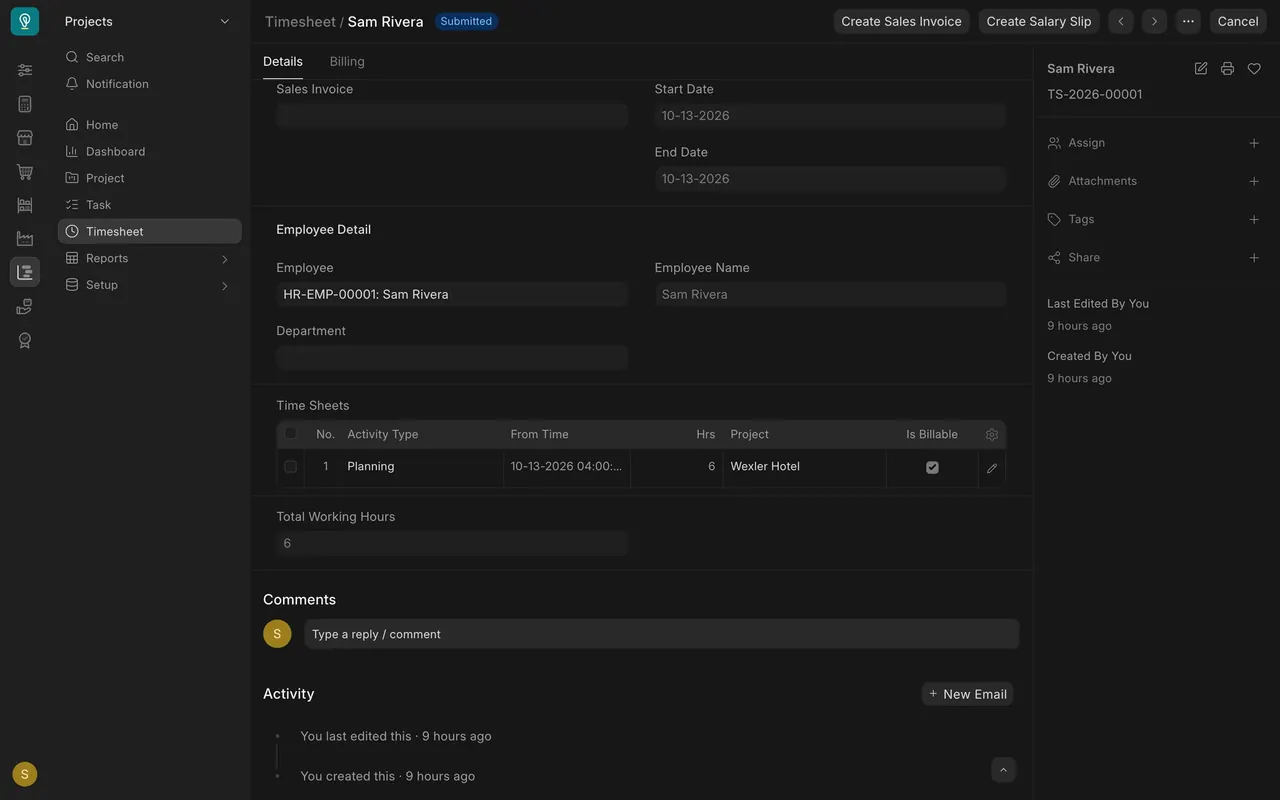Screen dimensions: 1280x800
Task: Click the Employee Name field Sam Rivera
Action: coord(830,294)
